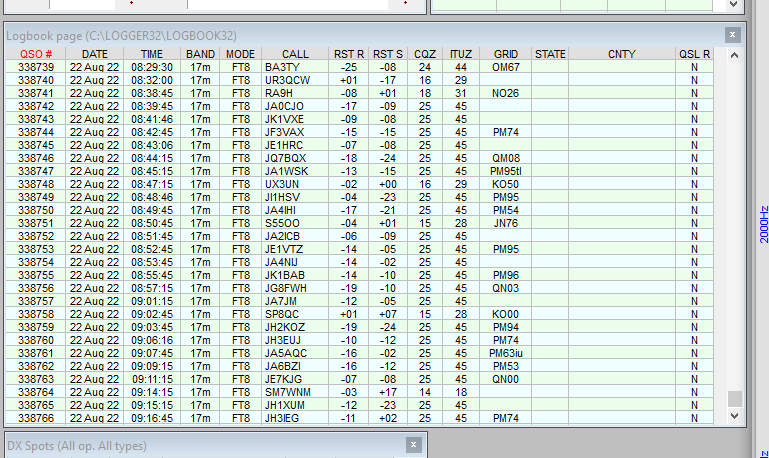Click the TIME column header
This screenshot has height=458, width=769.
pos(152,54)
